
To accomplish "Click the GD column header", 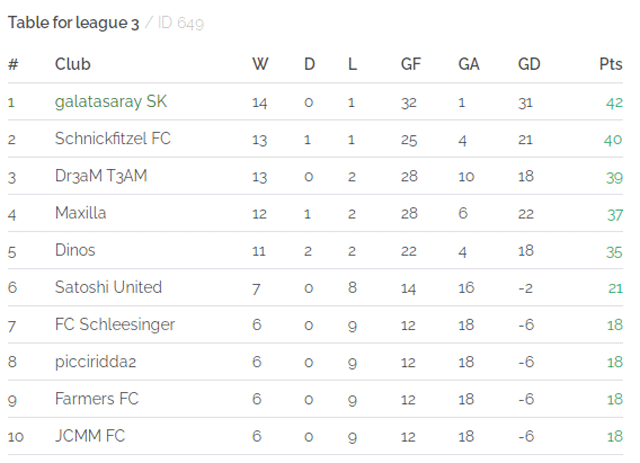I will [x=529, y=64].
